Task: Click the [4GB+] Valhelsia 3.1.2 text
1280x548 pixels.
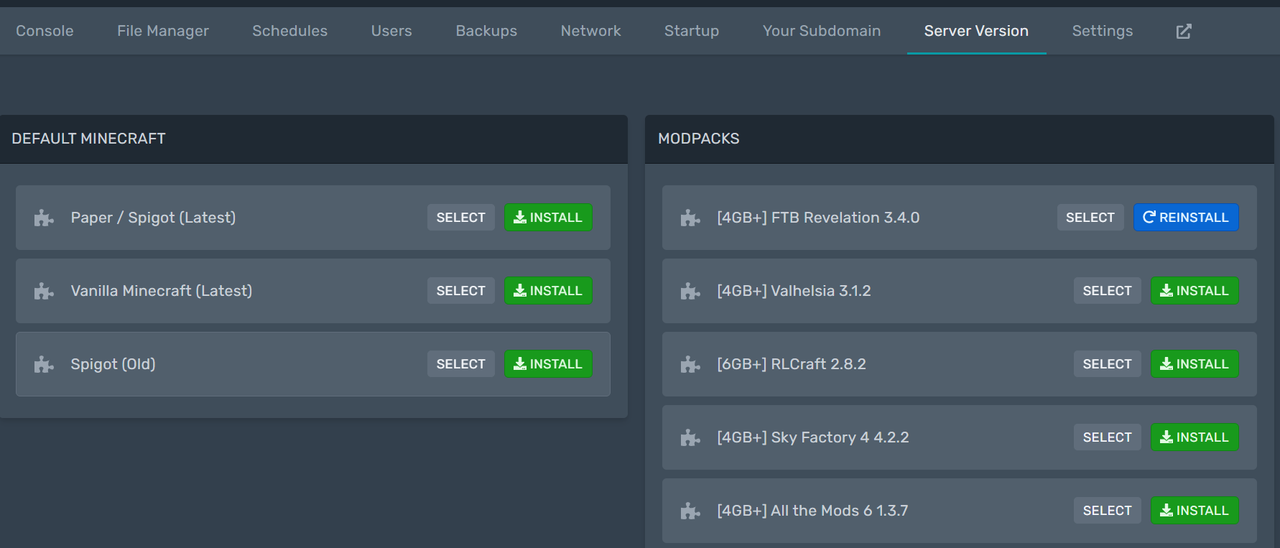Action: [x=794, y=291]
